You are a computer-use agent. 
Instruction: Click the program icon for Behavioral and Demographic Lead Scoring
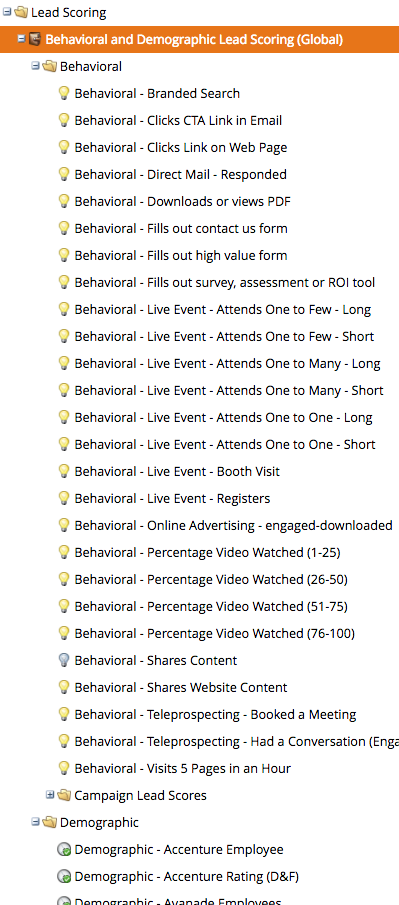(36, 39)
